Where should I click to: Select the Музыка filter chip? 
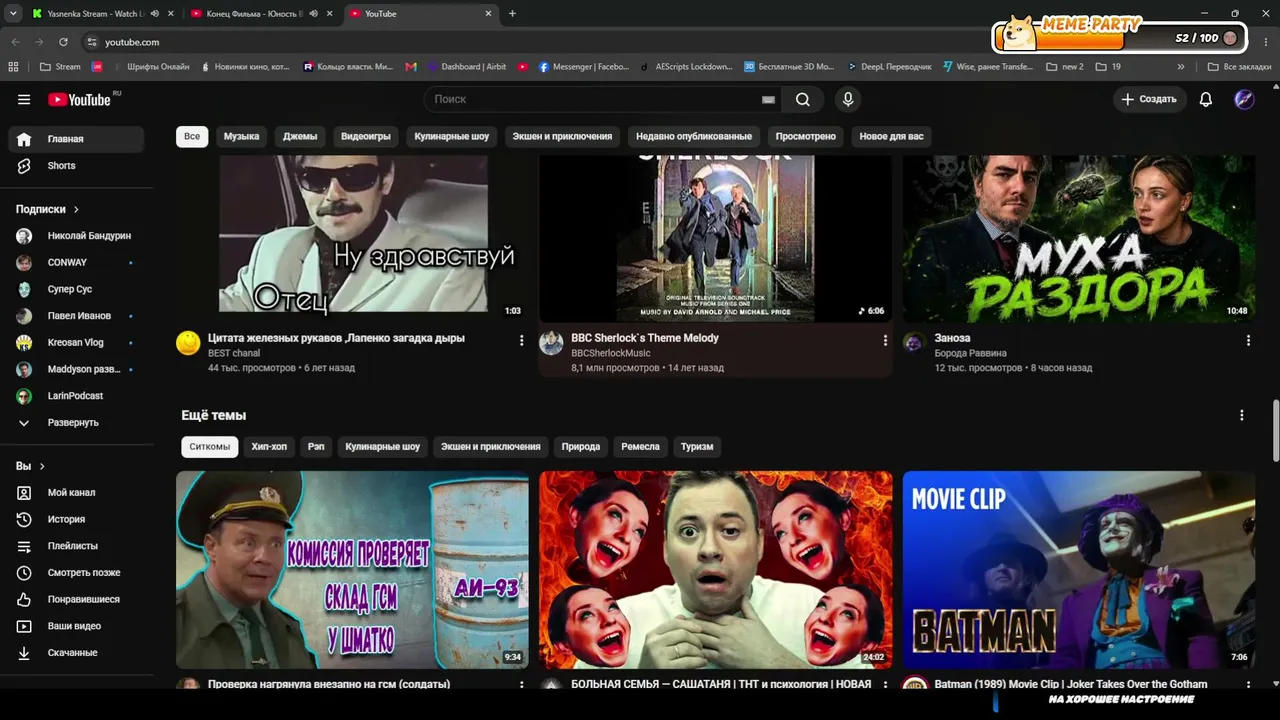tap(241, 136)
